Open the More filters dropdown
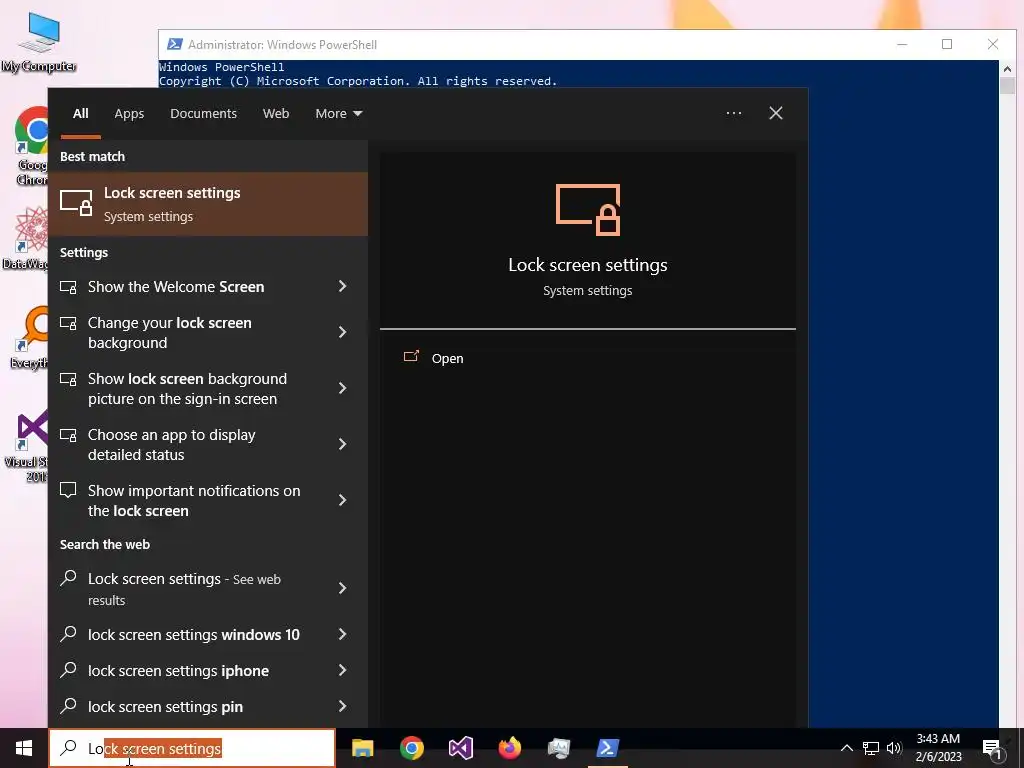 [x=338, y=114]
